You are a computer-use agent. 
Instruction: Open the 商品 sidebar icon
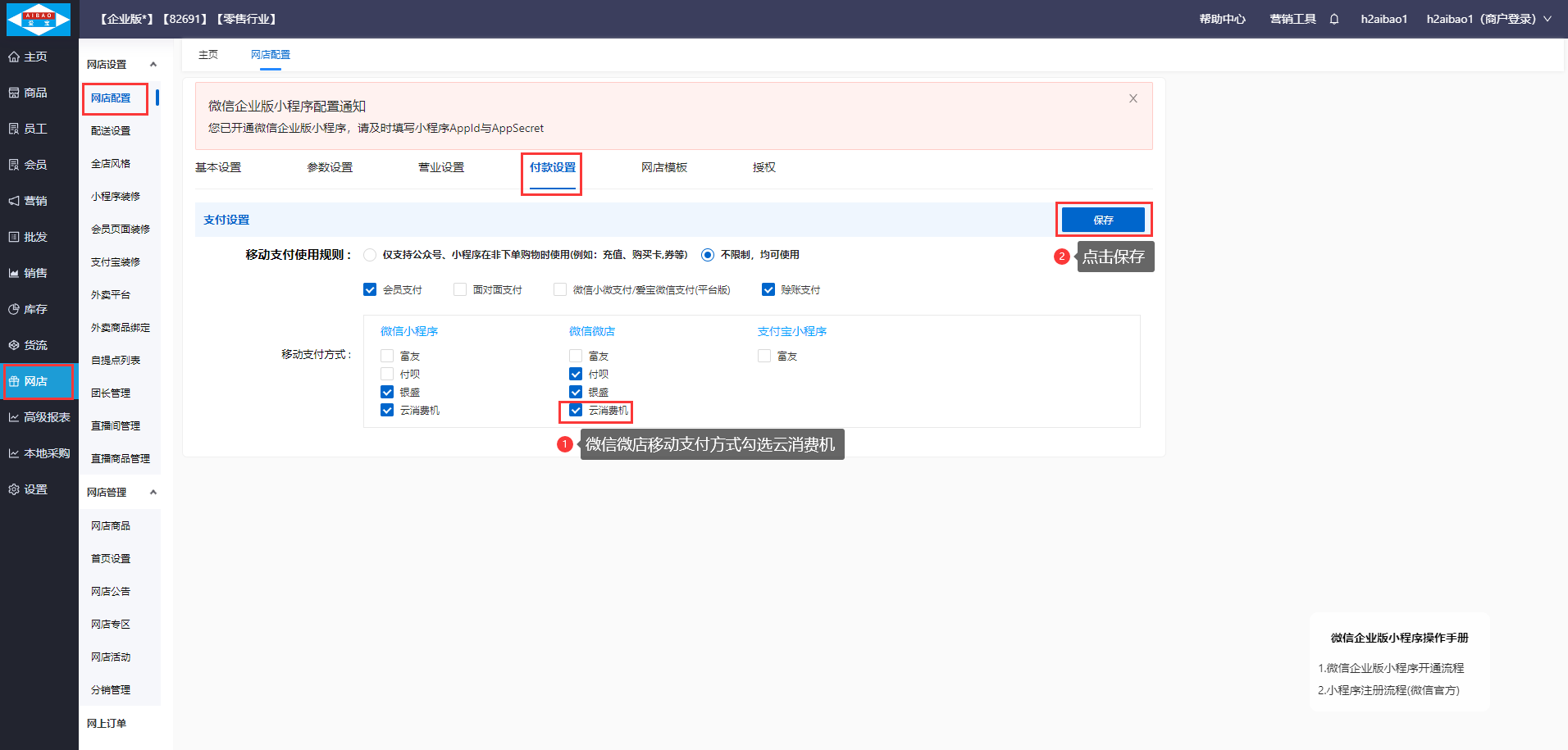(28, 93)
